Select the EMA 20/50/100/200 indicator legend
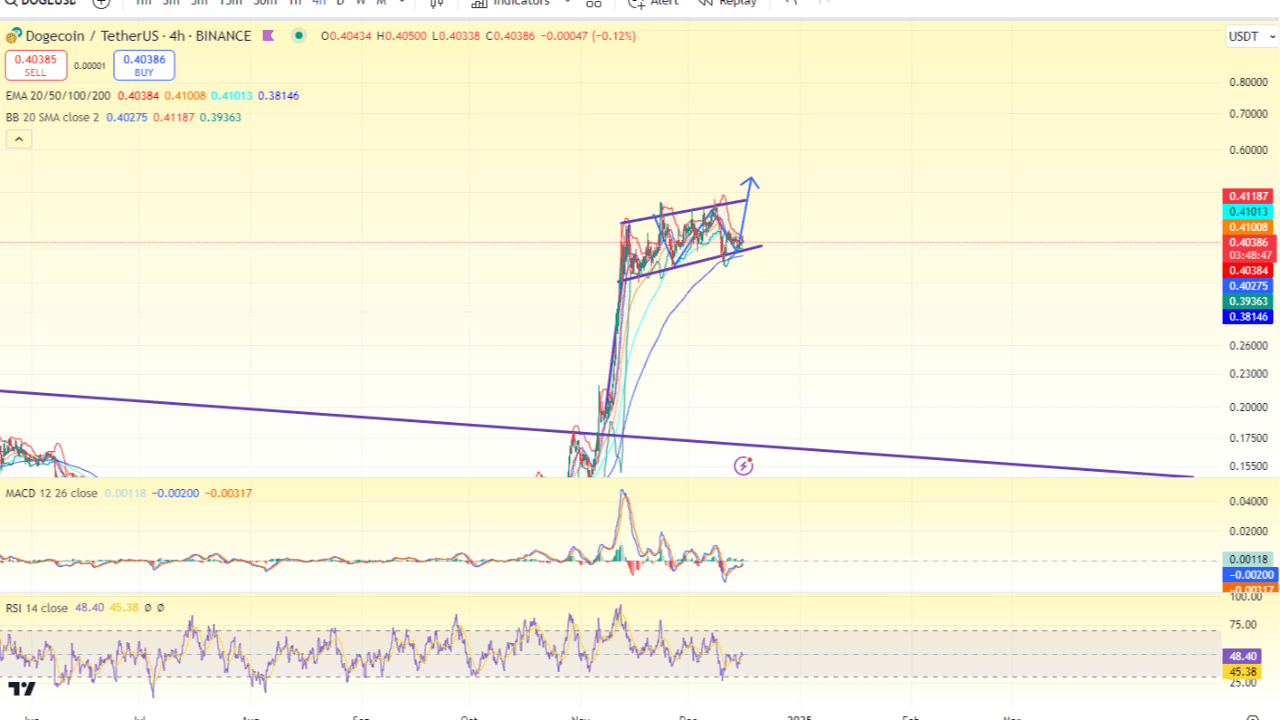This screenshot has height=720, width=1280. [x=58, y=96]
